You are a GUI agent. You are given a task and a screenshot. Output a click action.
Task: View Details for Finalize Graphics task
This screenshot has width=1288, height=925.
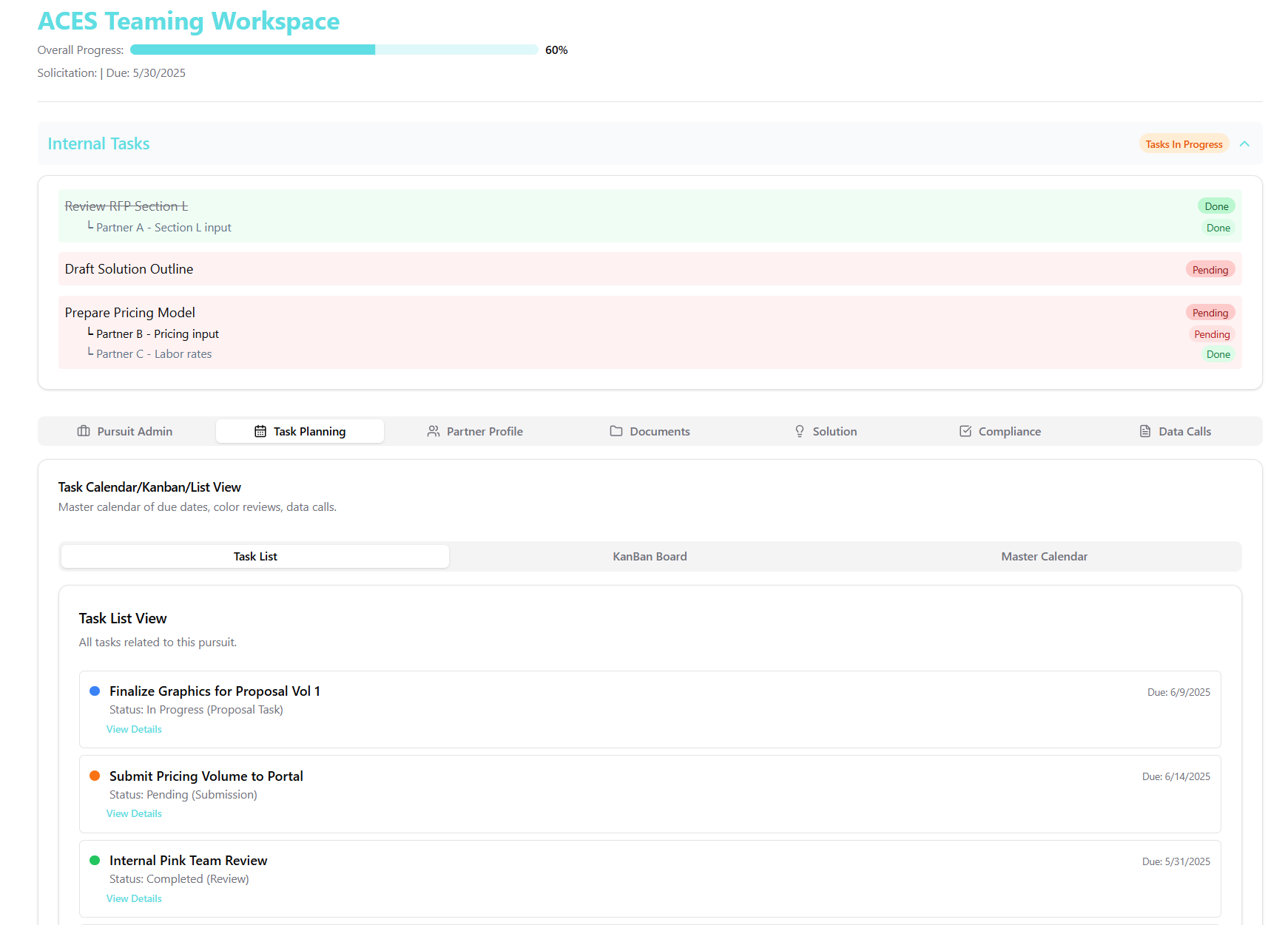tap(134, 729)
